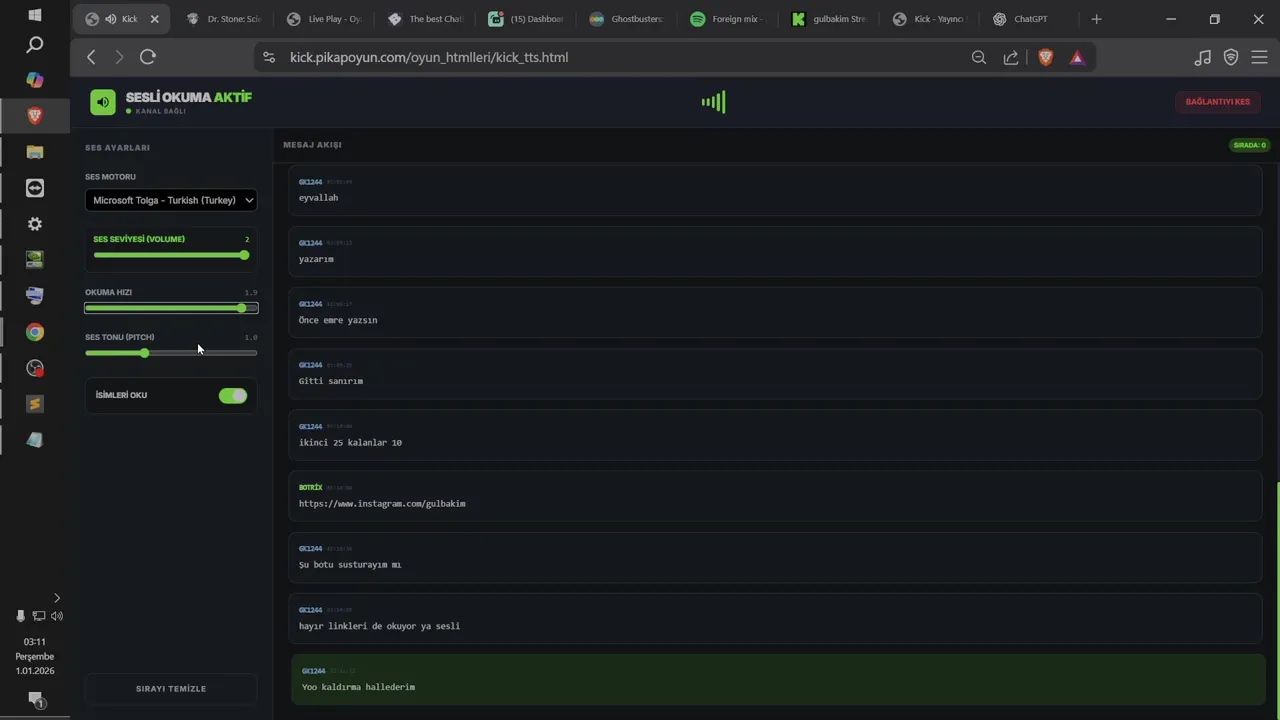The height and width of the screenshot is (720, 1280).
Task: Click the Brave Shields lion icon in address bar
Action: coord(1045,57)
